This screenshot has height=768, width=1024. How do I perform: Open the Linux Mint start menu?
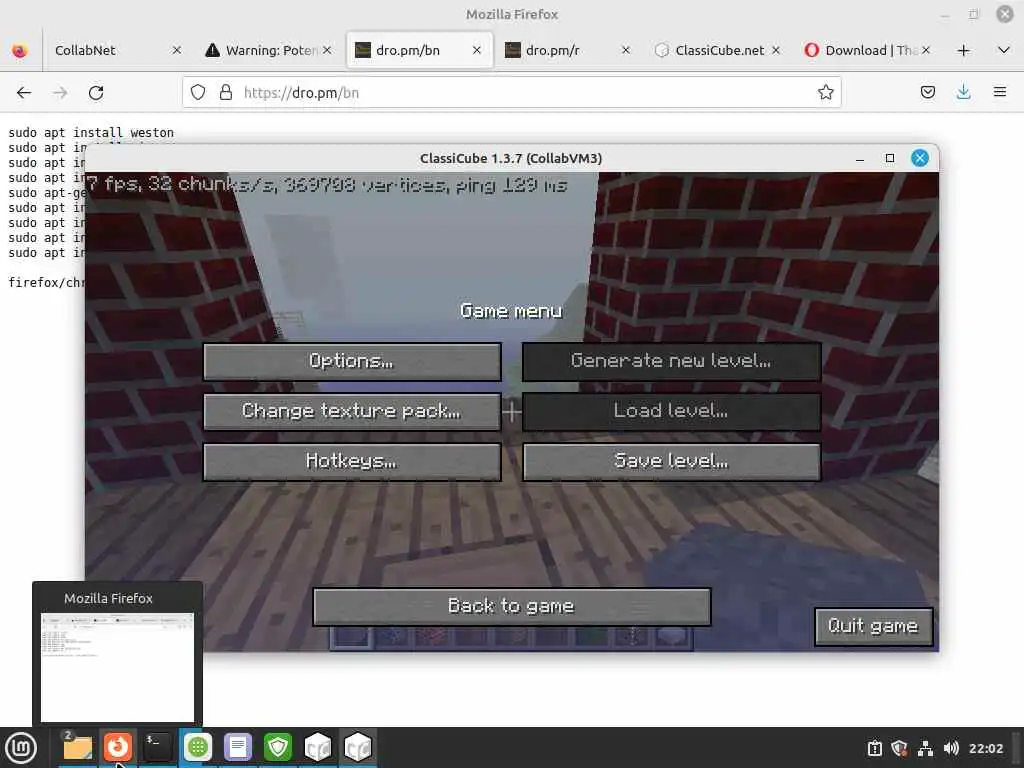21,748
